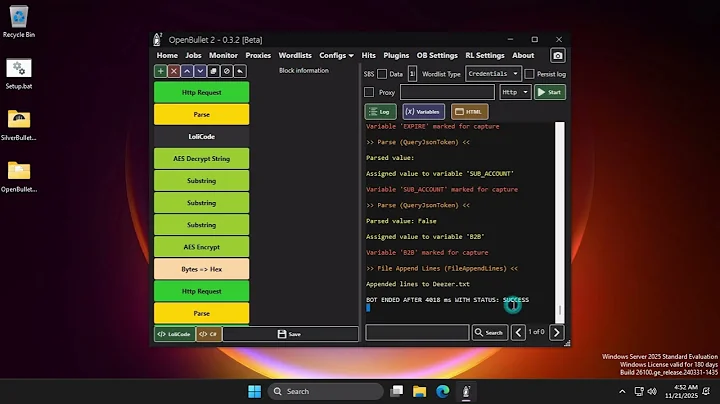Switch to OpenBullet in the taskbar
Image resolution: width=720 pixels, height=404 pixels.
coord(466,392)
